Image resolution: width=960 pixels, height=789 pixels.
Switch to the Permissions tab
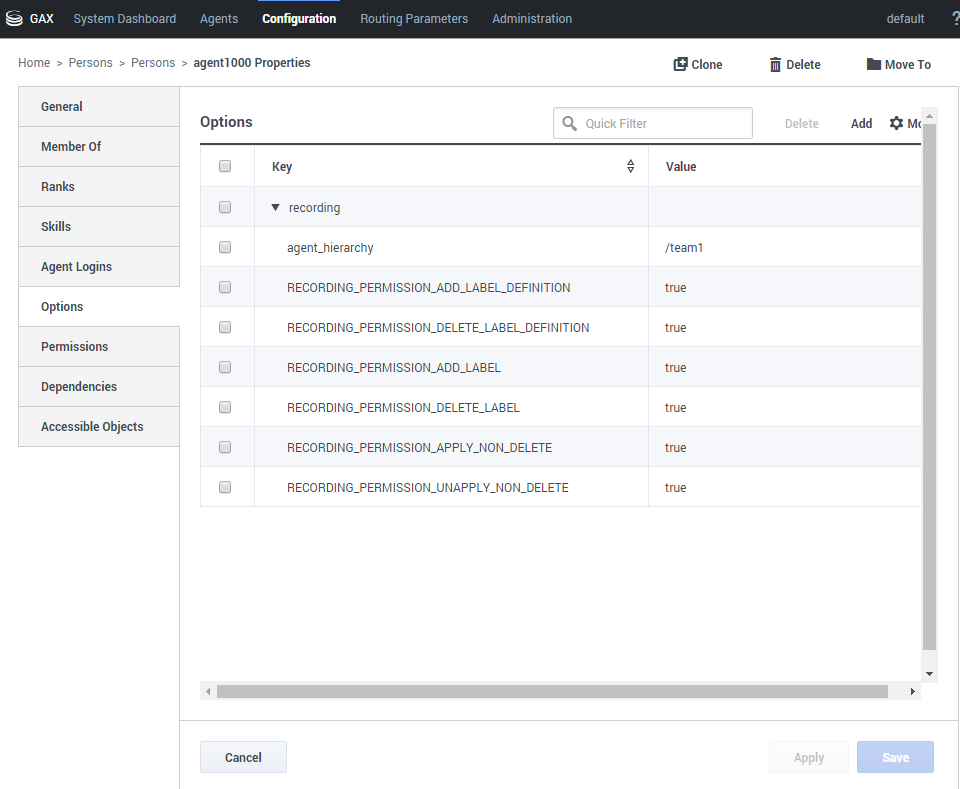coord(75,347)
